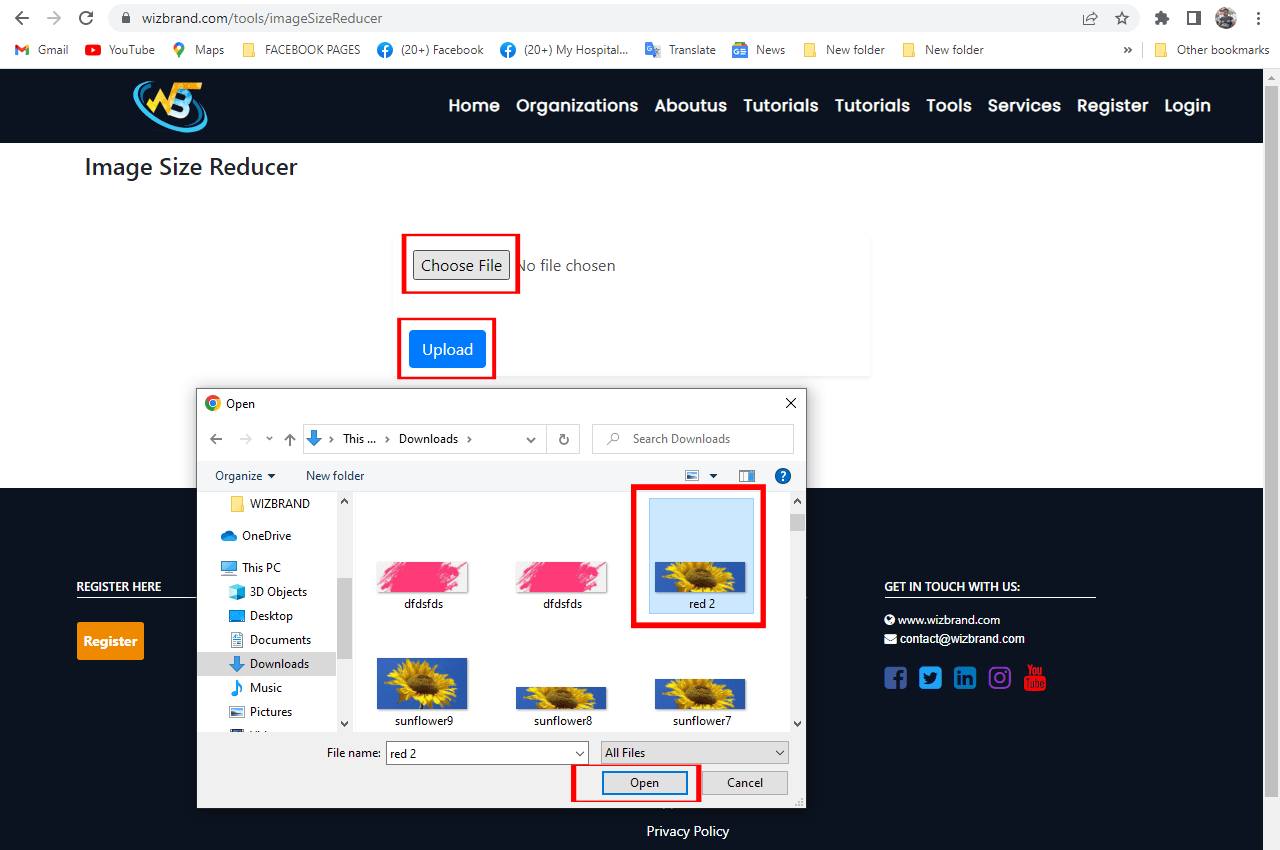The width and height of the screenshot is (1280, 850).
Task: Expand the File name combo box arrow
Action: [x=578, y=752]
